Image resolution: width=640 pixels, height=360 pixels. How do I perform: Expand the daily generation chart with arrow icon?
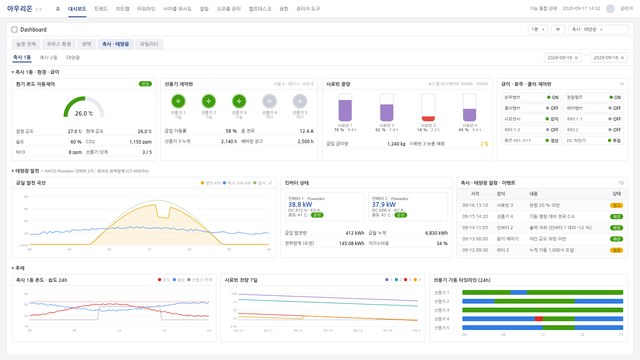click(x=270, y=183)
